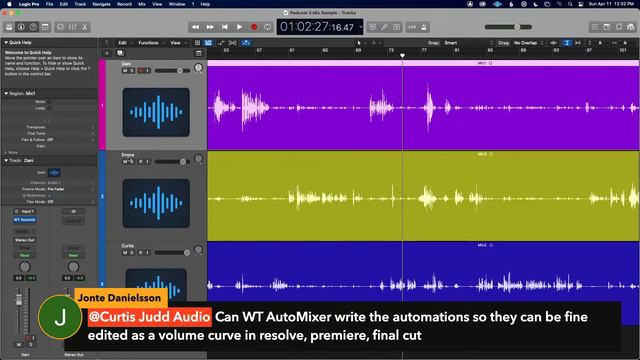Record-enable the Dani track
This screenshot has width=640, height=360.
coord(141,71)
